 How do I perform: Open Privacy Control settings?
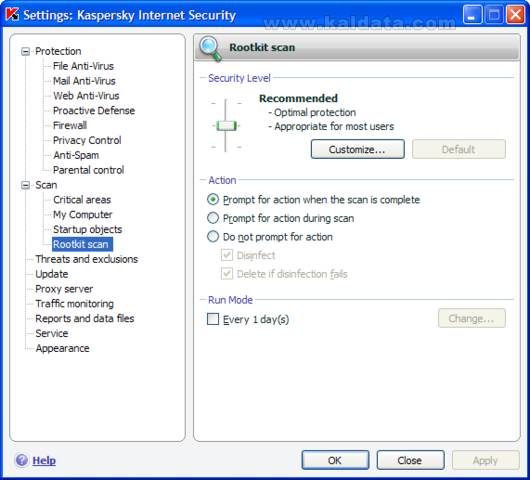pos(87,141)
